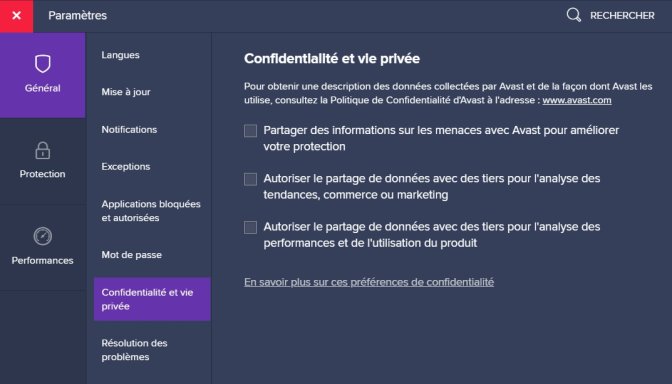Click En savoir plus sur ces préférences link
Viewport: 672px width, 384px height.
(369, 282)
